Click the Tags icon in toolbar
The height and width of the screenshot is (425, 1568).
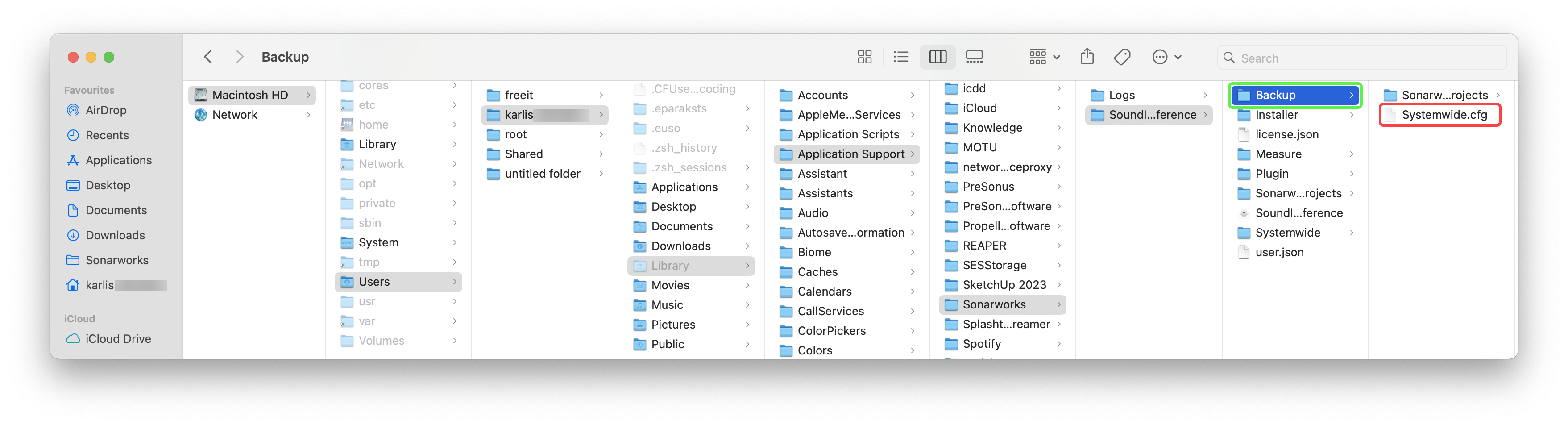click(1122, 57)
